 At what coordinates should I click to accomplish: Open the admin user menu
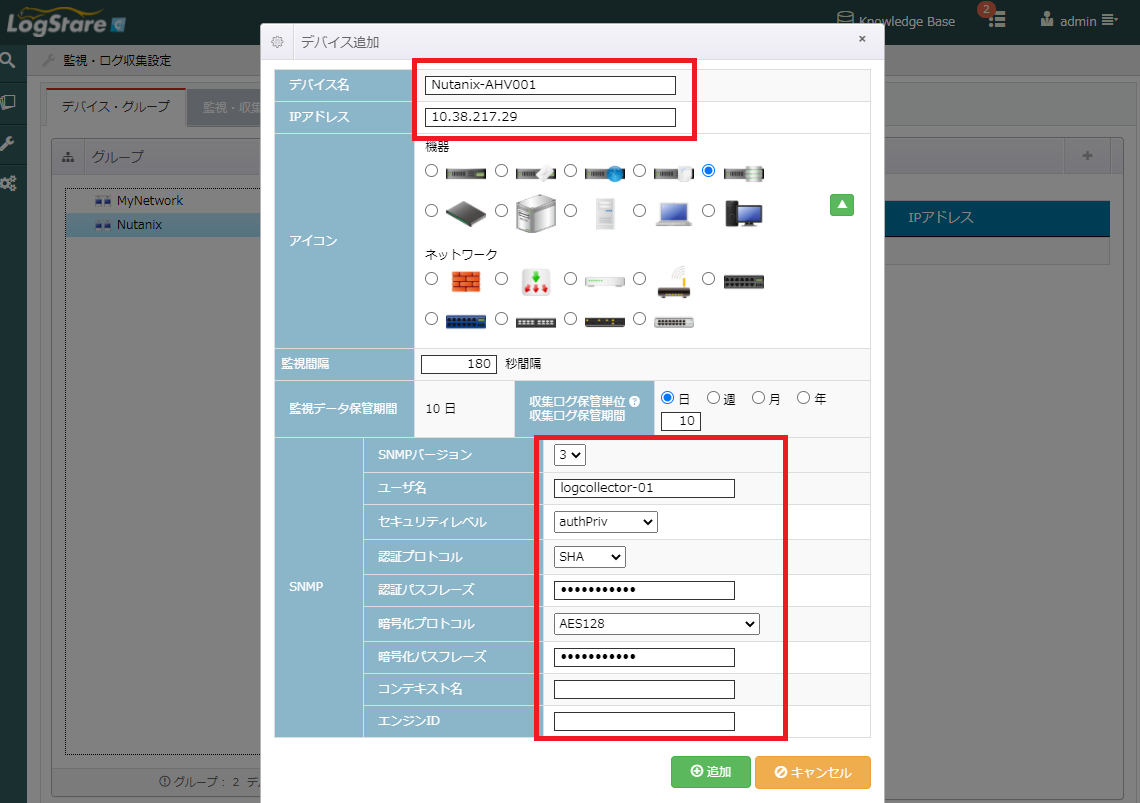tap(1078, 20)
